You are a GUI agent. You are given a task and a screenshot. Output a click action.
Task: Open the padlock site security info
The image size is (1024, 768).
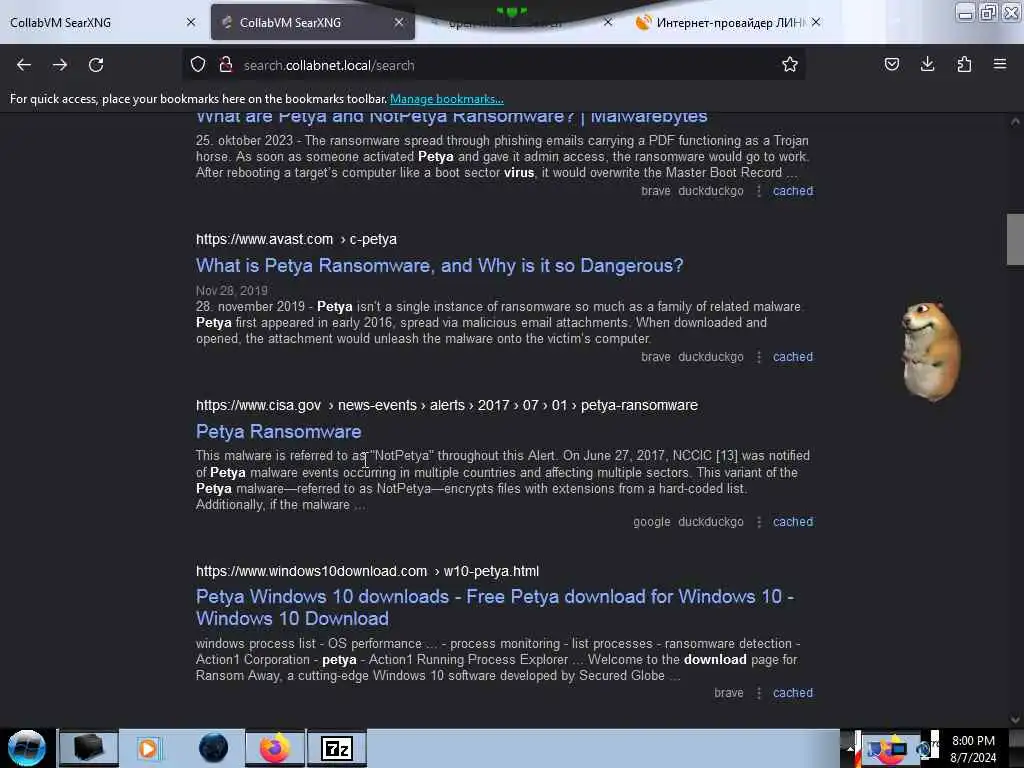click(x=226, y=65)
